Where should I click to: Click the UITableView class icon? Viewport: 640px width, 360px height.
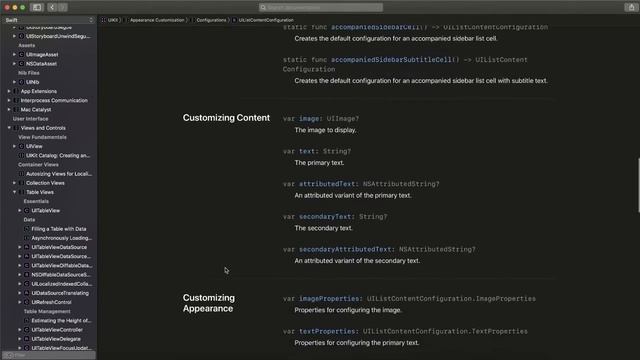(27, 210)
